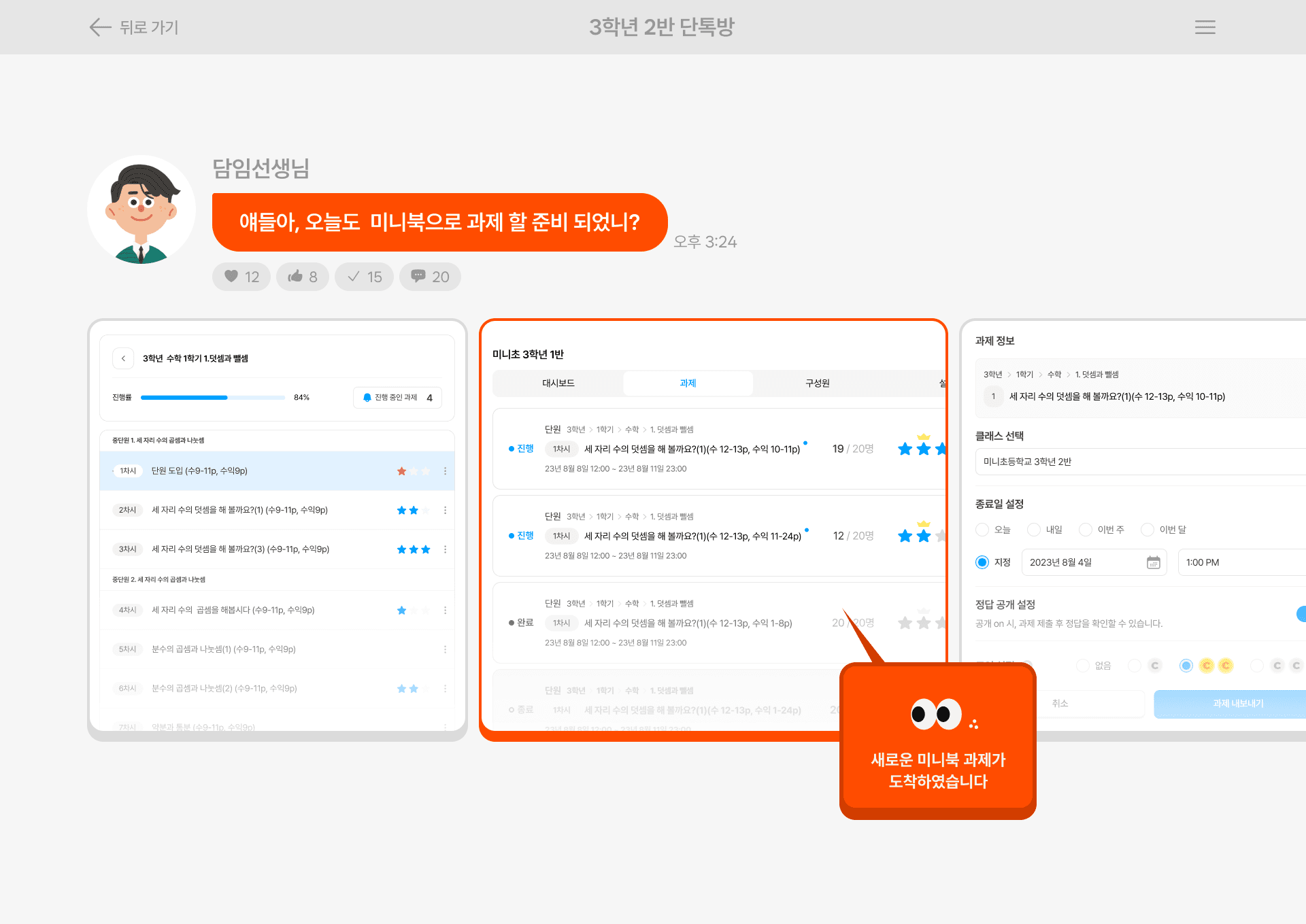Click the comment bubble reaction with 20
This screenshot has width=1306, height=924.
tap(430, 277)
